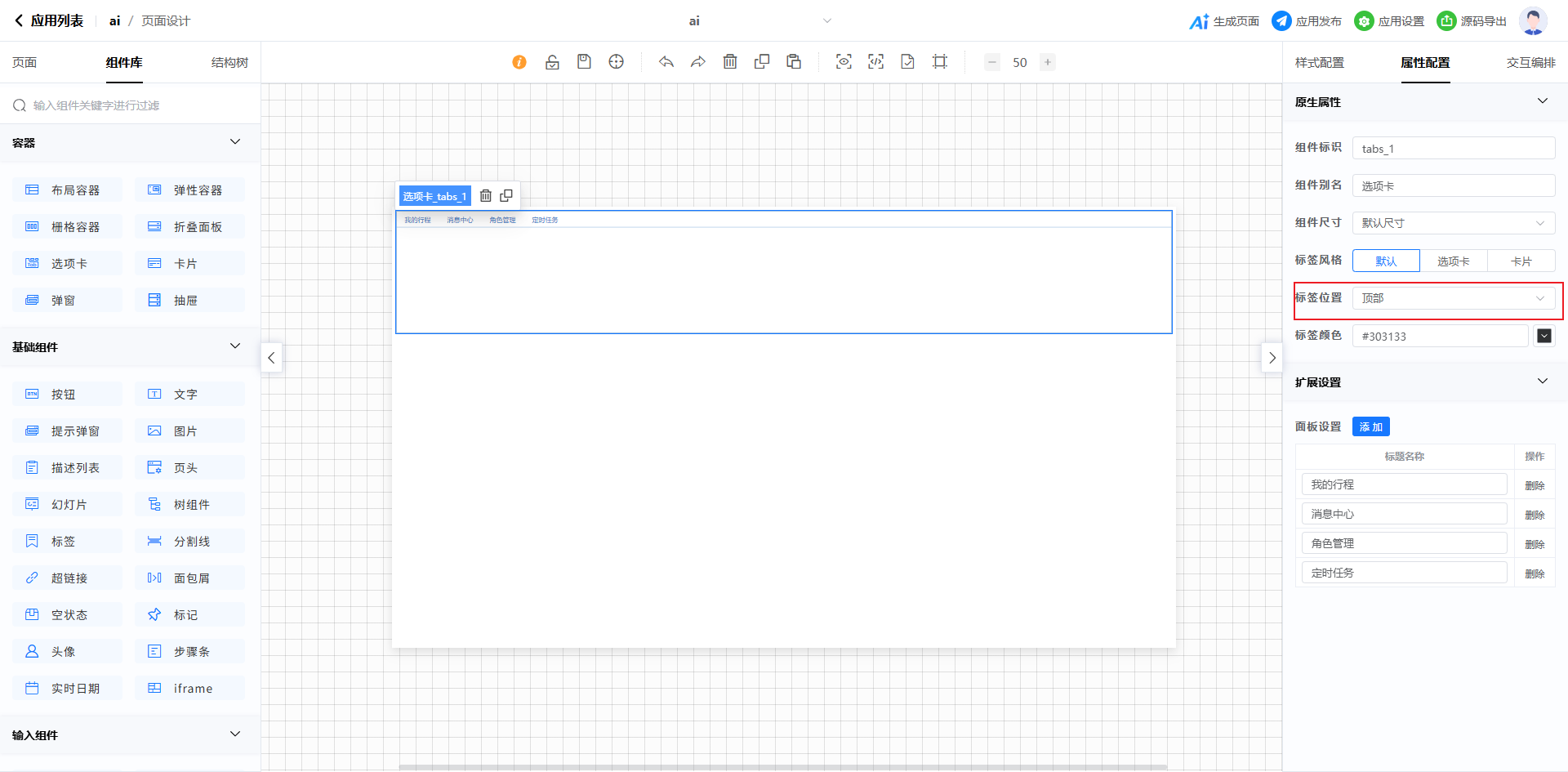
Task: Delete the 消息中心 panel row
Action: point(1535,515)
